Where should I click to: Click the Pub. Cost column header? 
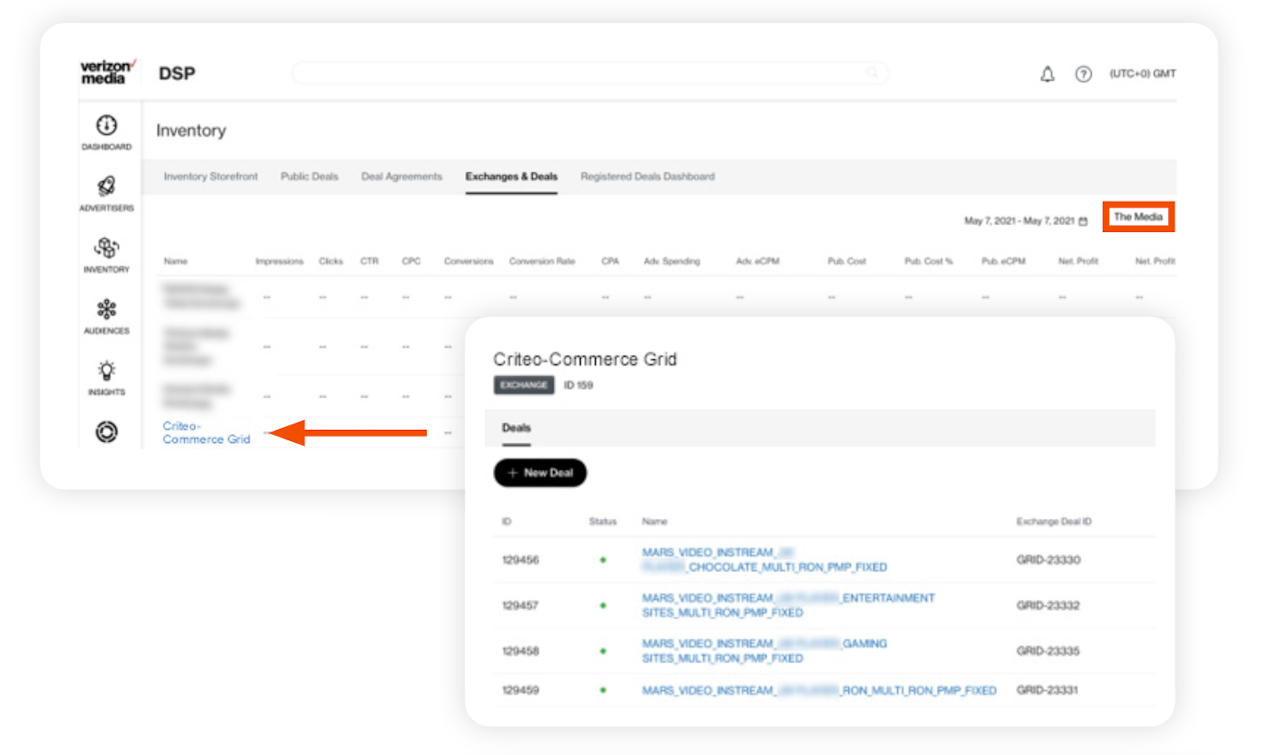click(847, 261)
